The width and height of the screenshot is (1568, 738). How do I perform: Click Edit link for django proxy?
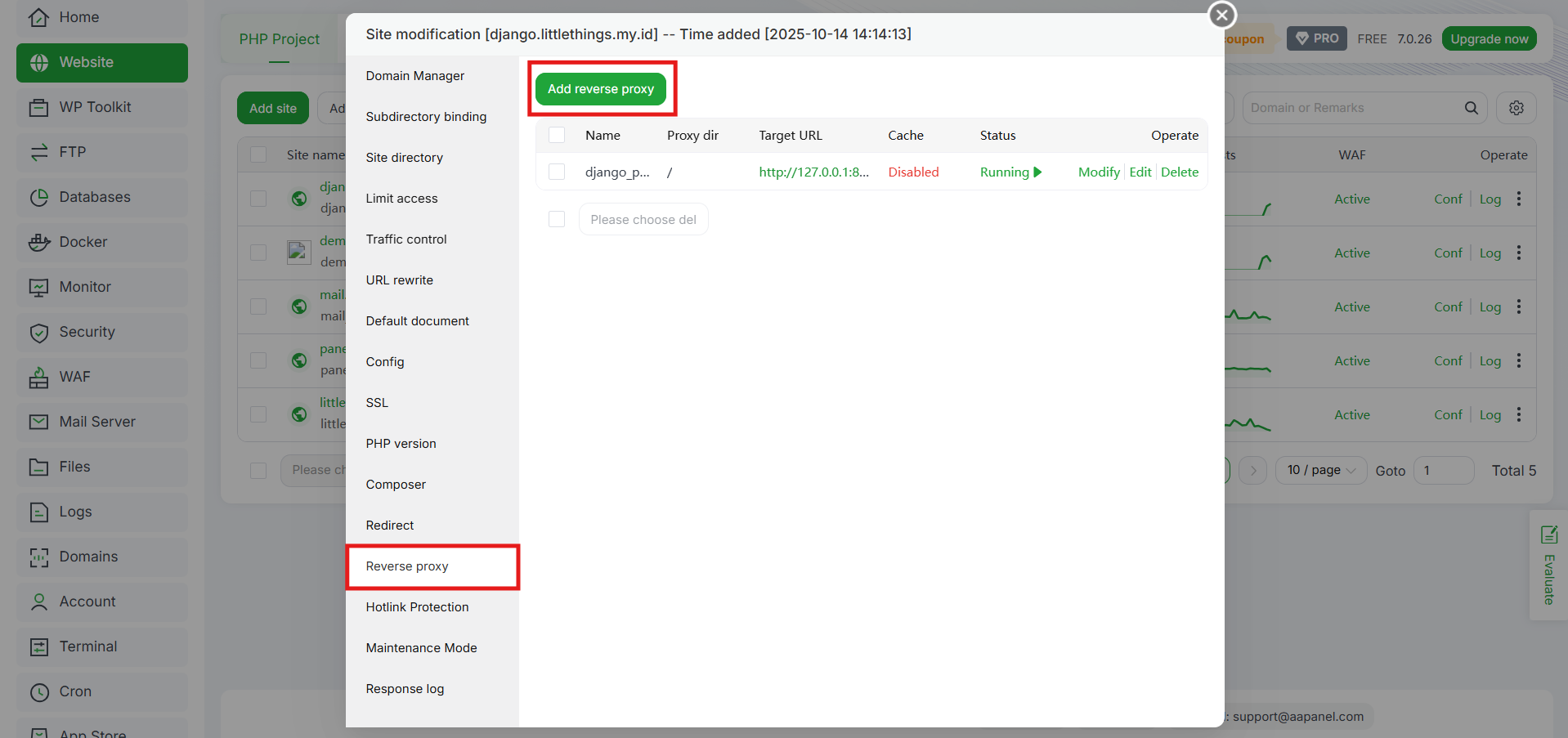(1140, 172)
